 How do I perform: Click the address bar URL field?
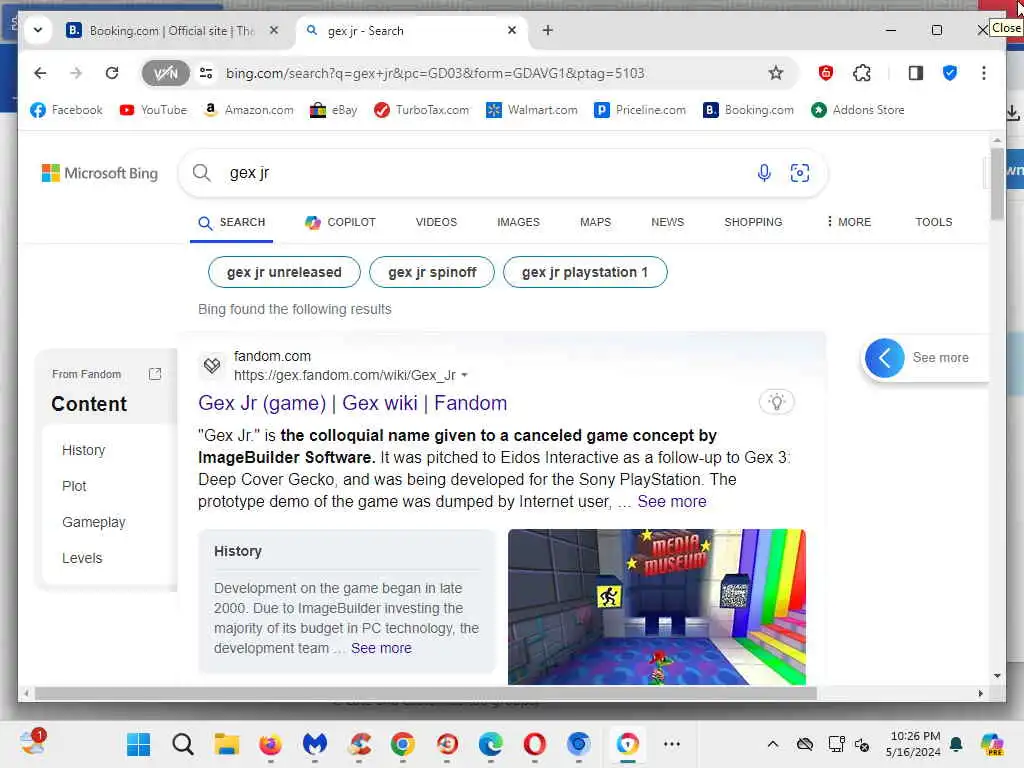tap(434, 73)
